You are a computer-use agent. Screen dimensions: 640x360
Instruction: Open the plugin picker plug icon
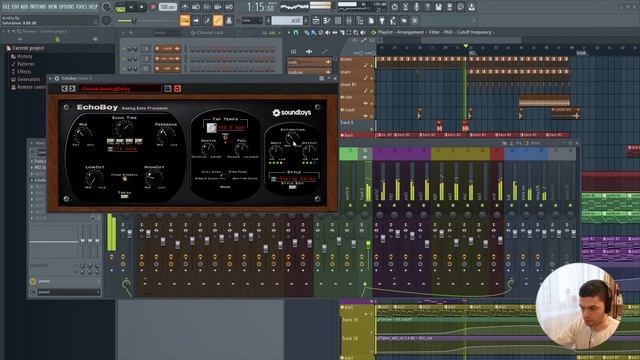click(x=382, y=20)
